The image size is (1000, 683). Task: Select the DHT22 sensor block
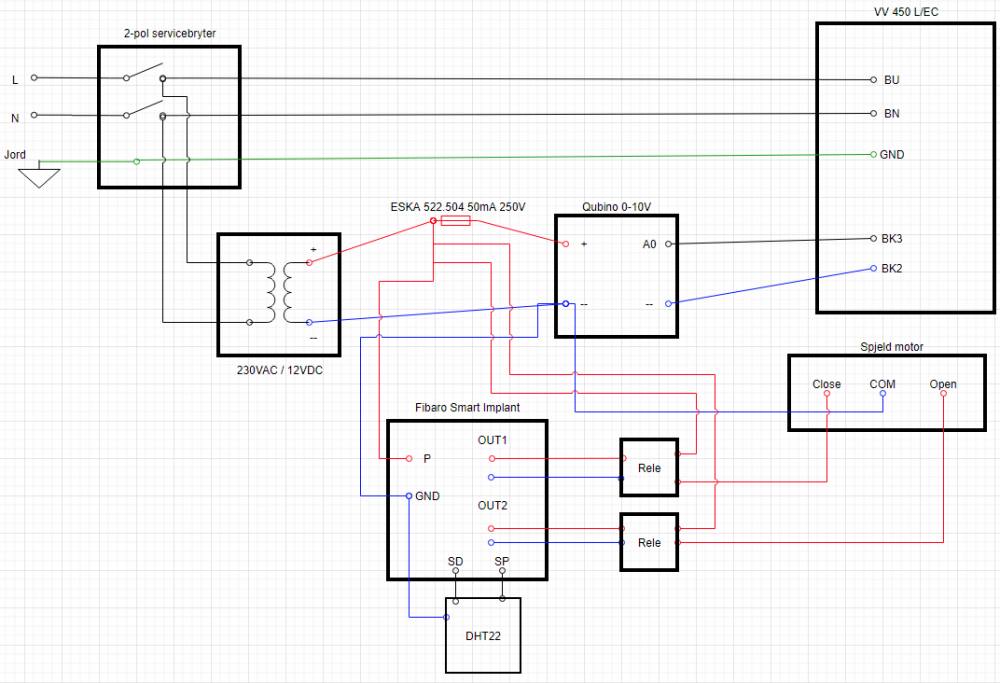point(483,636)
